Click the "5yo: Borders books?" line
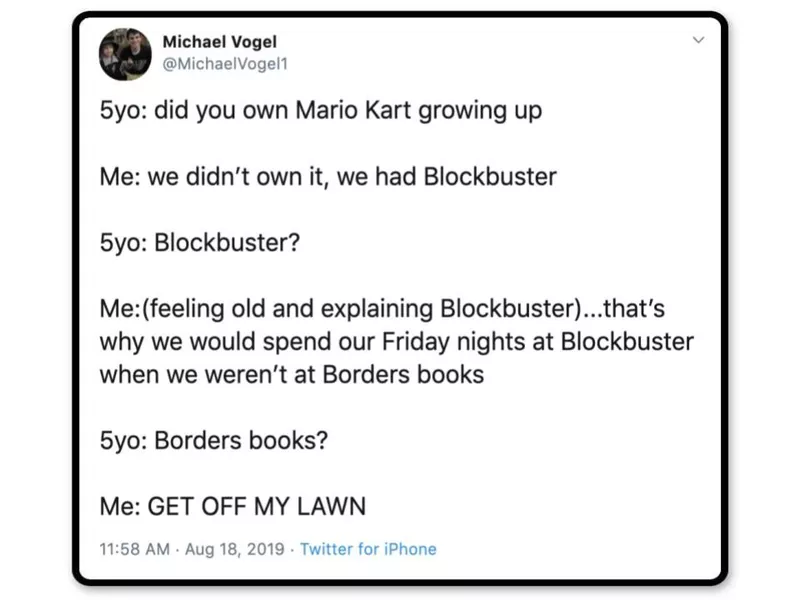800x600 pixels. point(214,441)
